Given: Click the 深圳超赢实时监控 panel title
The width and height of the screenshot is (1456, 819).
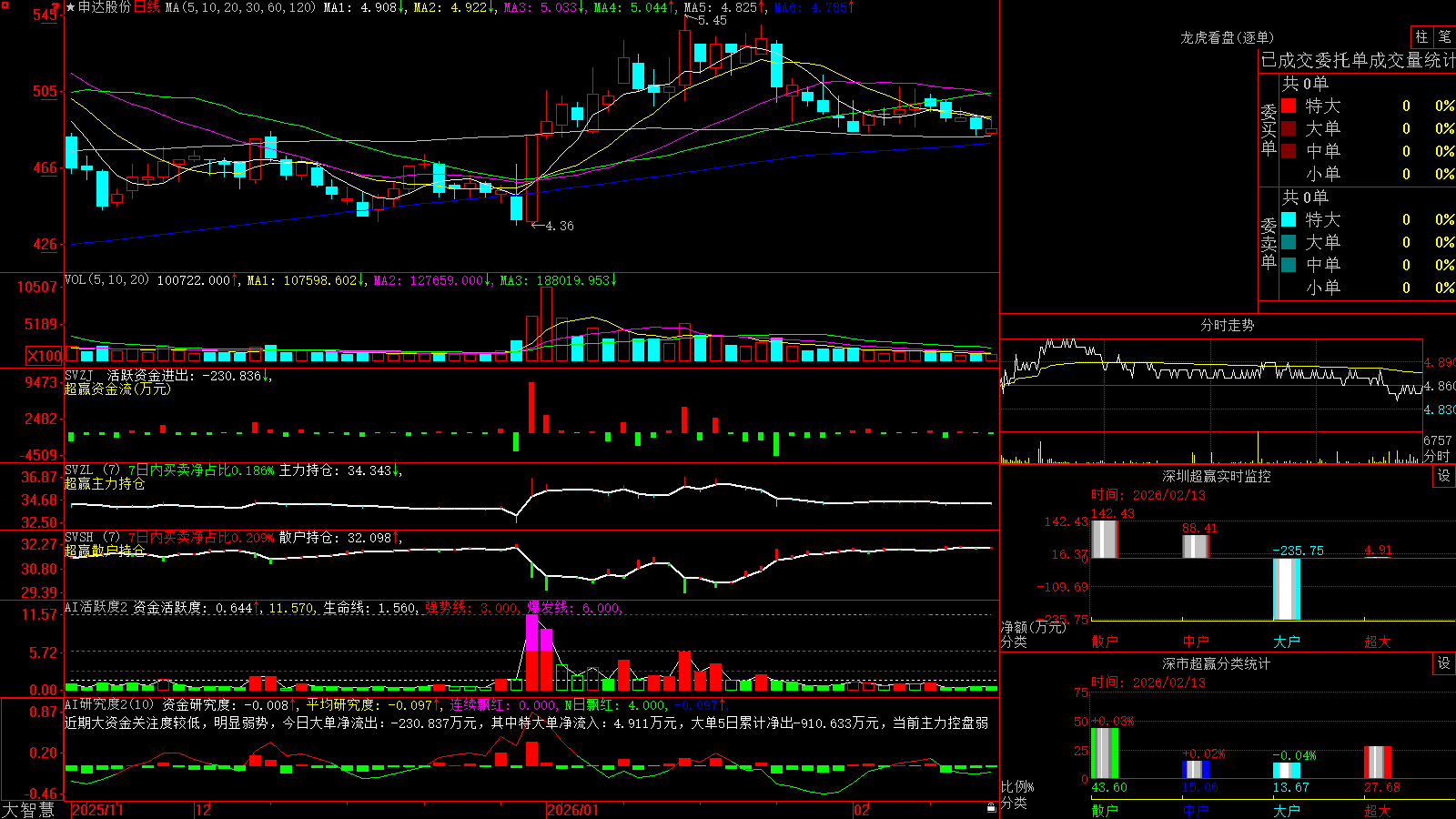Looking at the screenshot, I should coord(1217,476).
